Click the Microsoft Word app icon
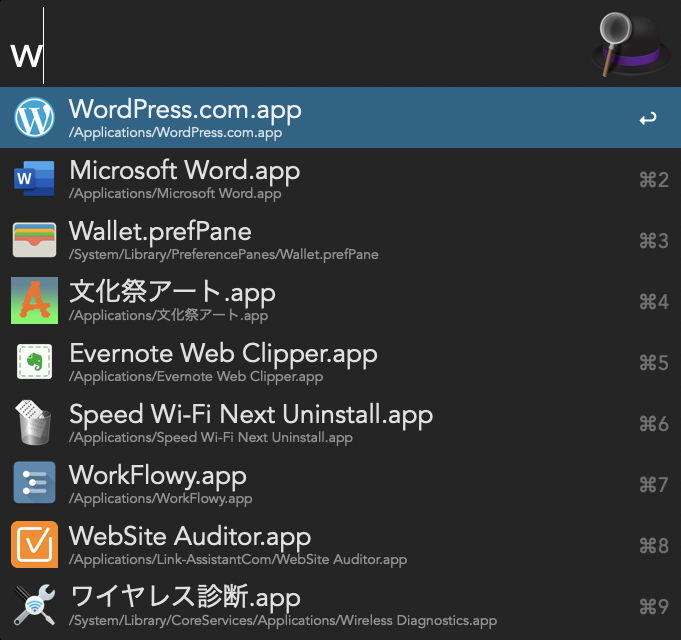 (x=34, y=178)
